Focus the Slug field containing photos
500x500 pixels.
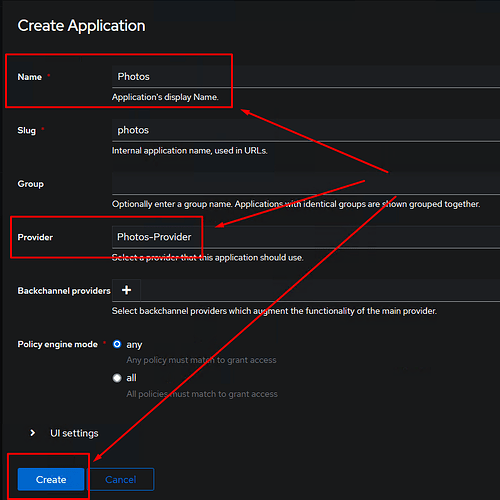pyautogui.click(x=306, y=130)
